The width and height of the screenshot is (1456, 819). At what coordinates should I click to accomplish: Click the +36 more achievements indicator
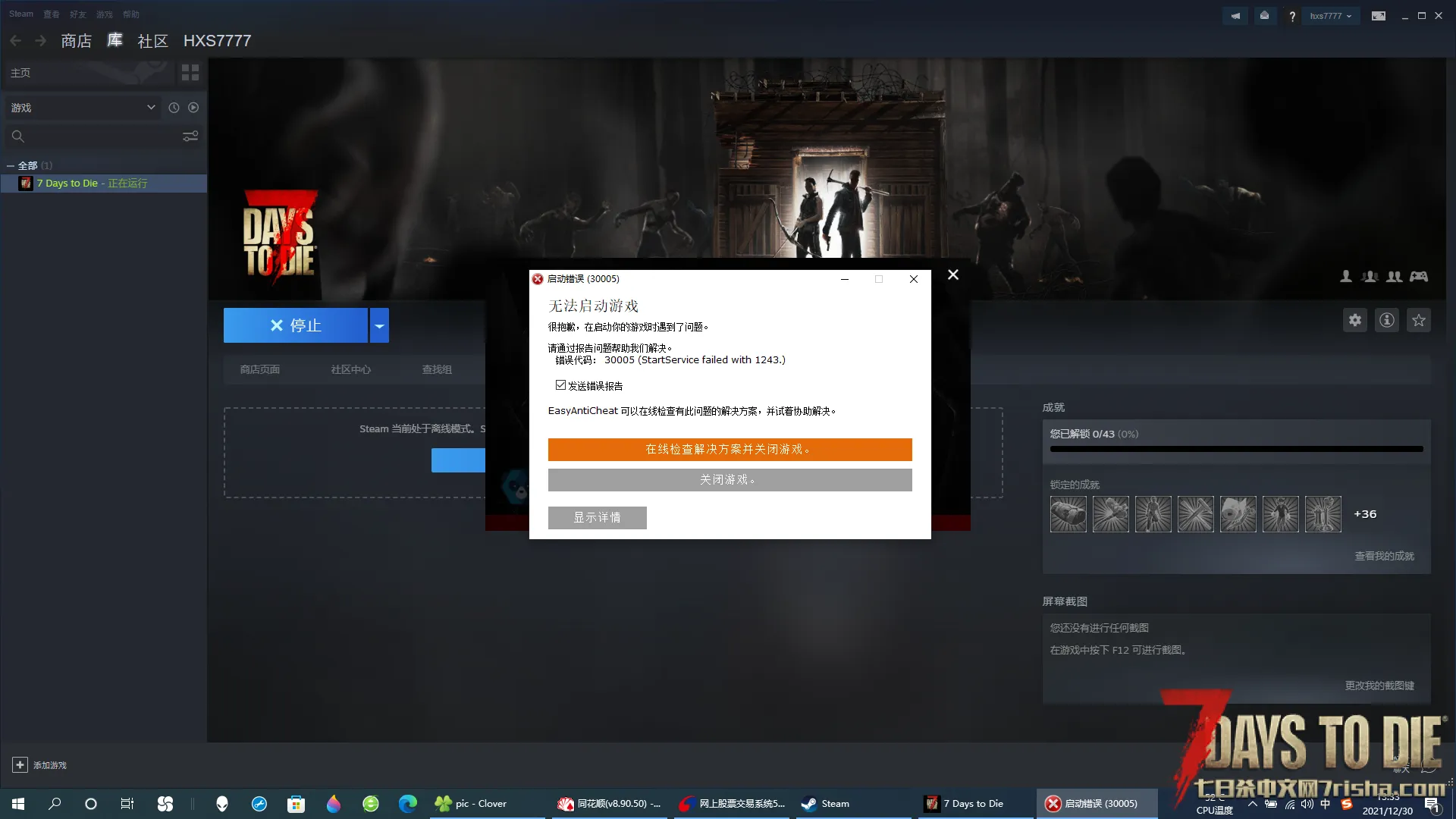pos(1365,514)
